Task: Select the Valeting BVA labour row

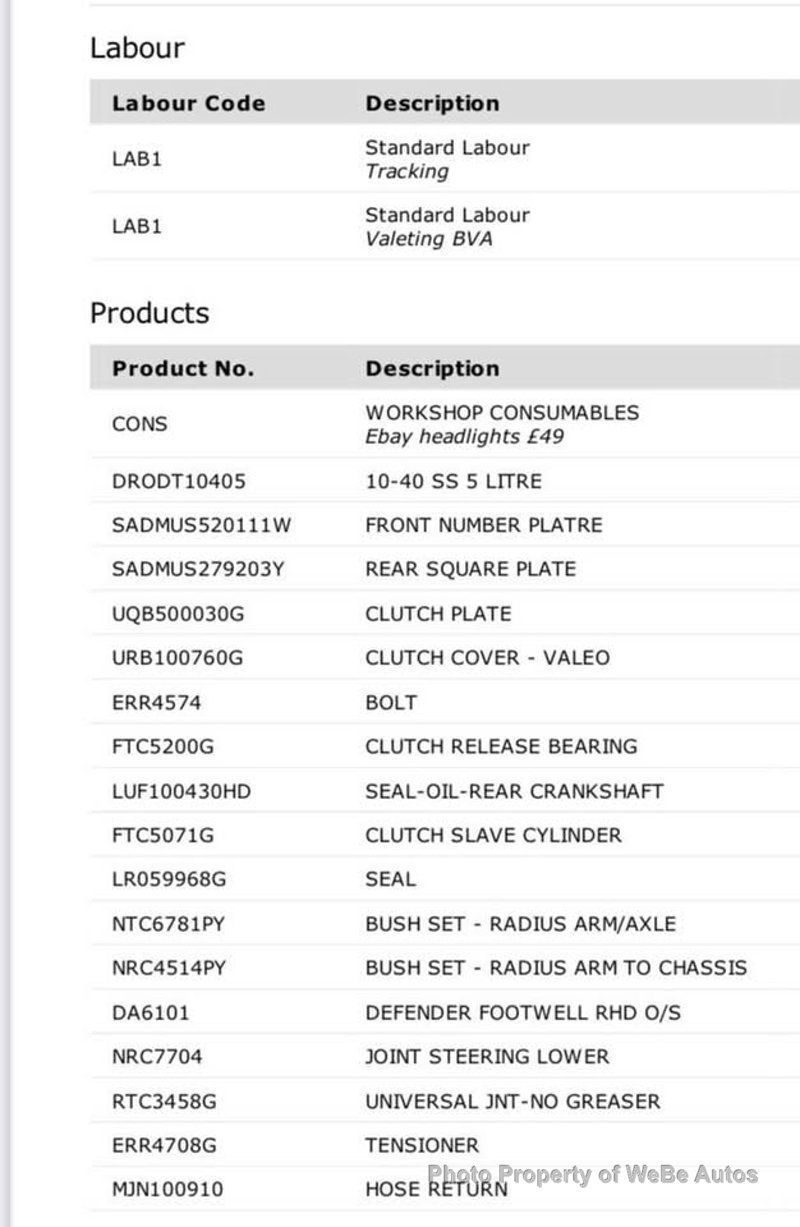Action: (x=447, y=227)
